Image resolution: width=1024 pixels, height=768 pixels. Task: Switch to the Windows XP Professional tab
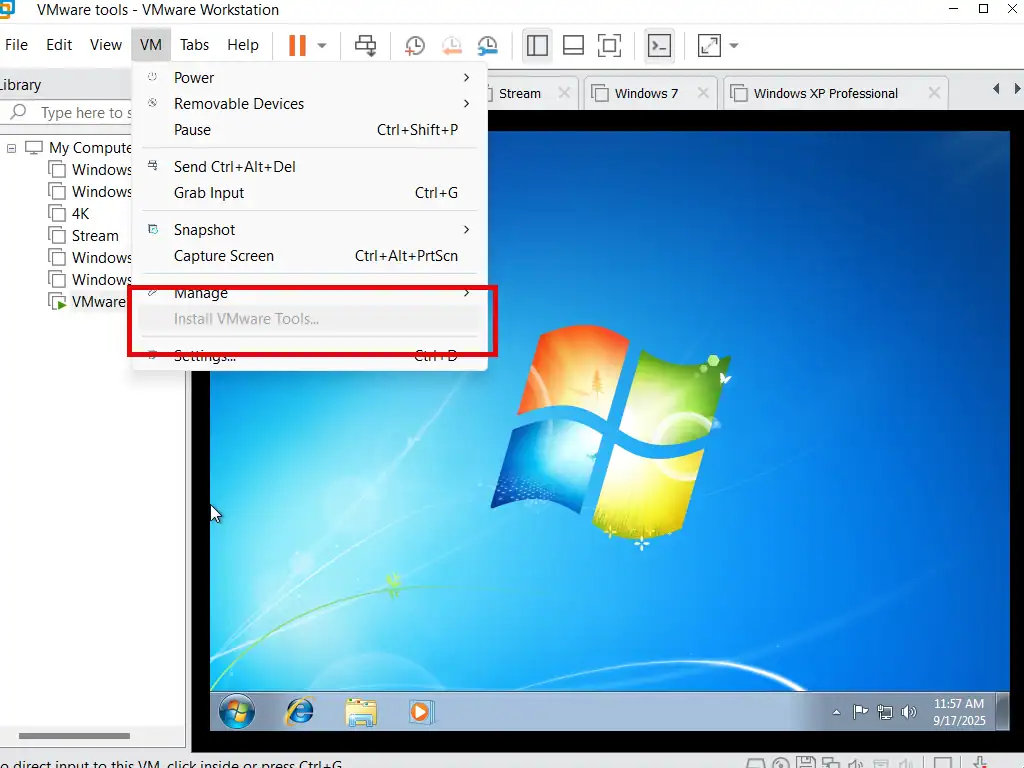tap(825, 93)
